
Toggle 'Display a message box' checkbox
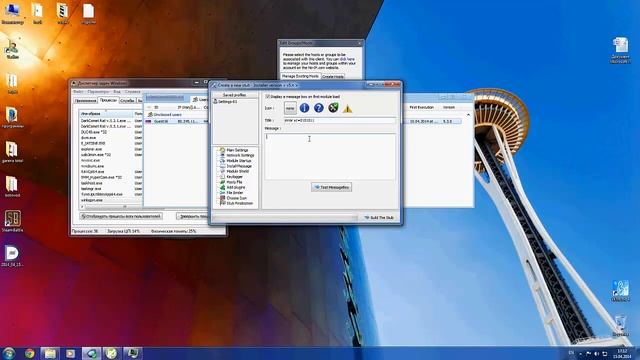(268, 97)
